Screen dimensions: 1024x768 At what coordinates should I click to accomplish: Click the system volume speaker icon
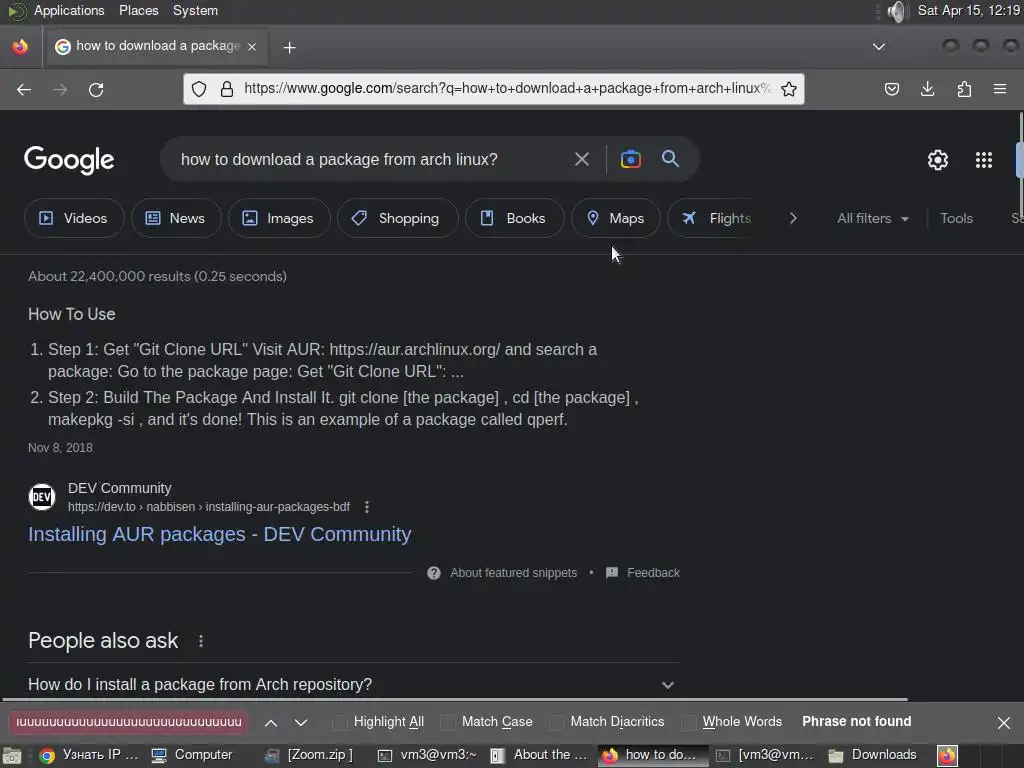point(898,11)
